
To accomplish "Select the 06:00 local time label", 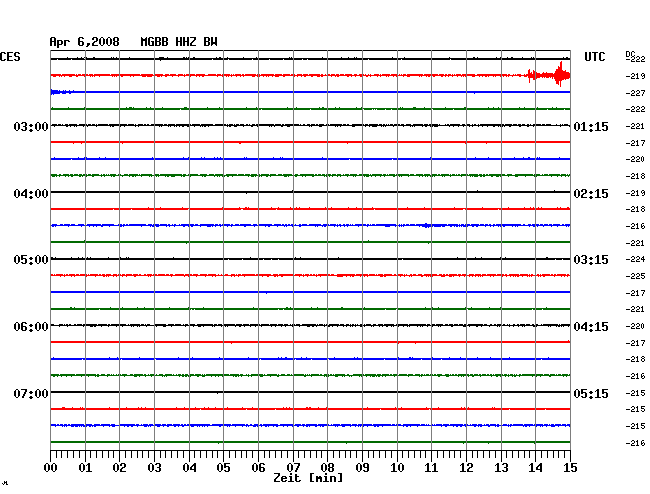I will point(31,327).
